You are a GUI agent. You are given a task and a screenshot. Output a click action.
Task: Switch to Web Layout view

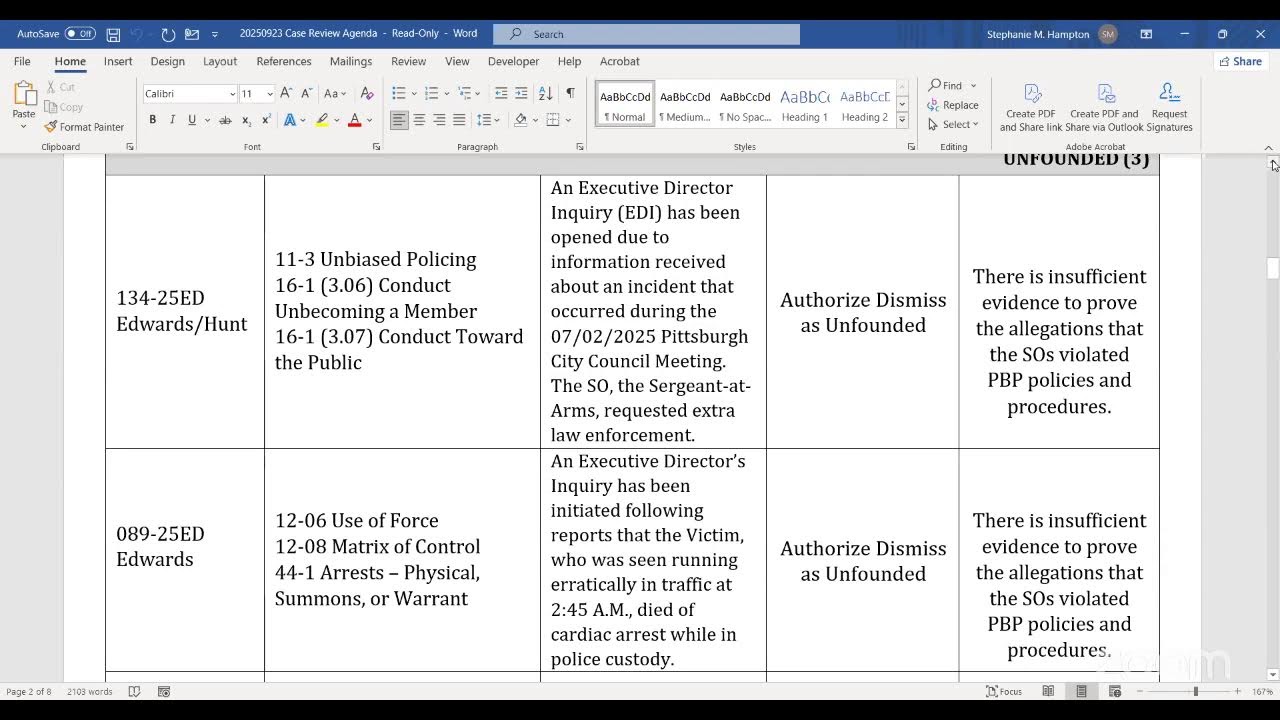[1114, 691]
